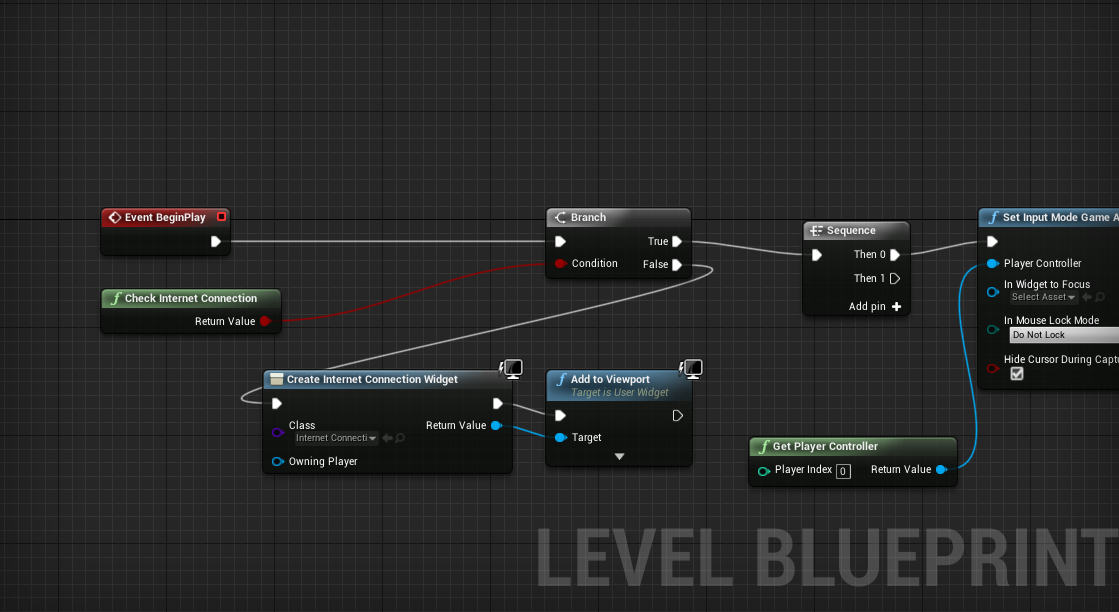Click the Sequence input execution pin

[x=817, y=255]
